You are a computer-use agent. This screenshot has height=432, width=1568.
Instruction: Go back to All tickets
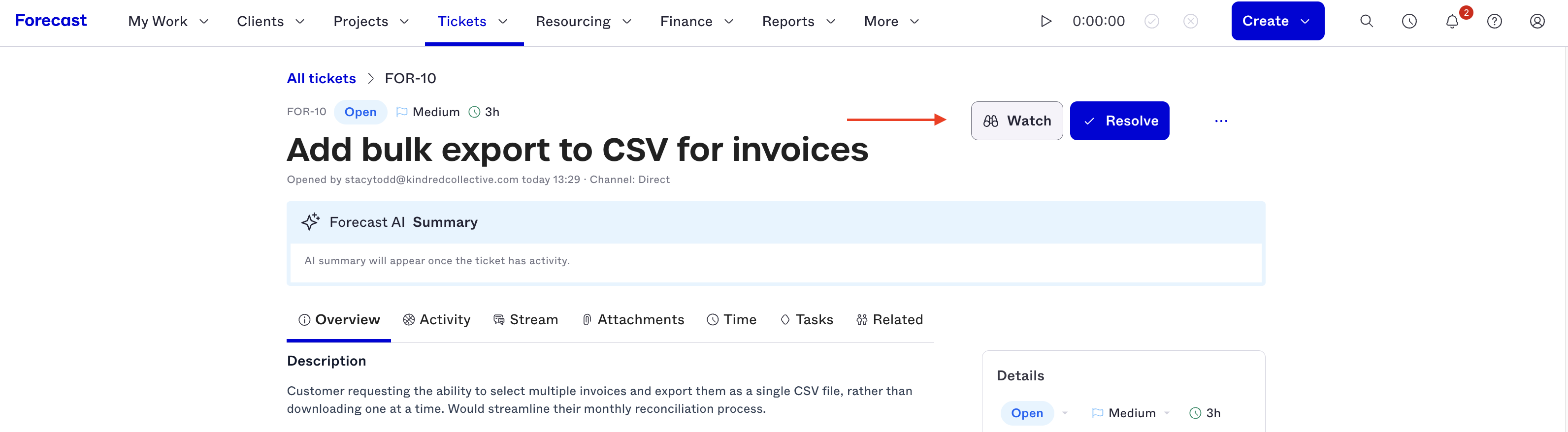(321, 79)
